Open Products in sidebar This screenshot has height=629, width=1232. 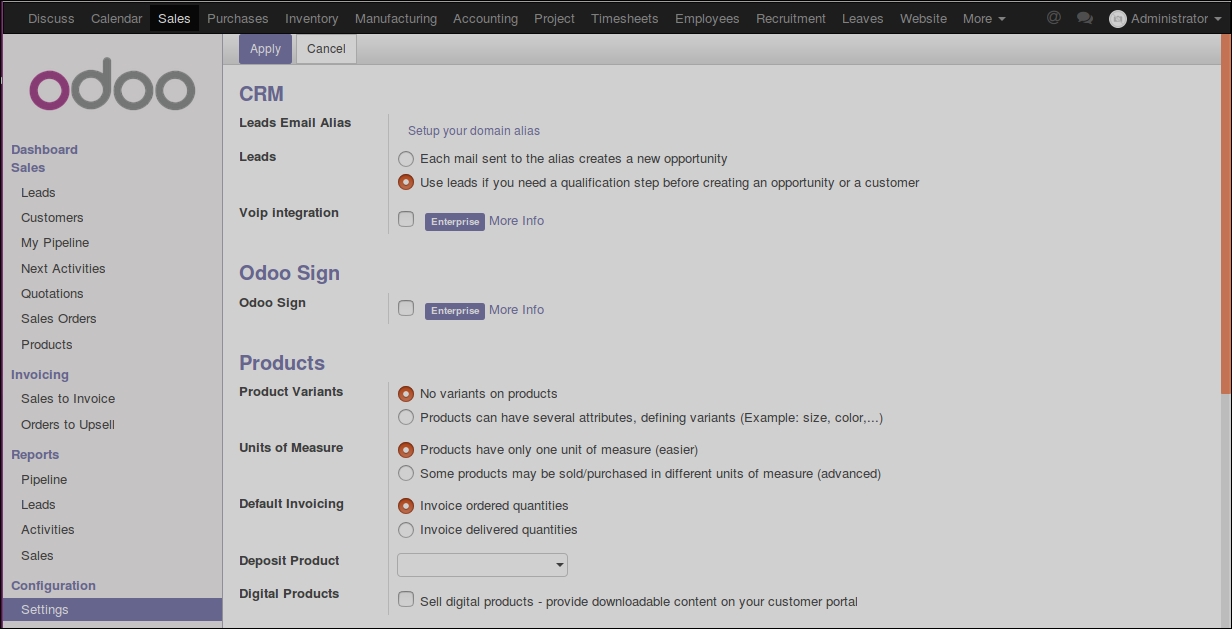tap(47, 345)
